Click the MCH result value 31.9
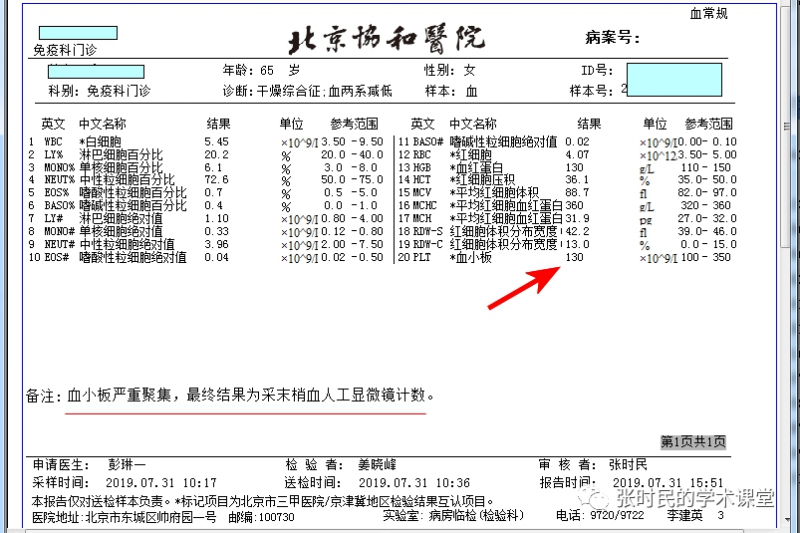Viewport: 800px width, 533px height. pos(578,218)
